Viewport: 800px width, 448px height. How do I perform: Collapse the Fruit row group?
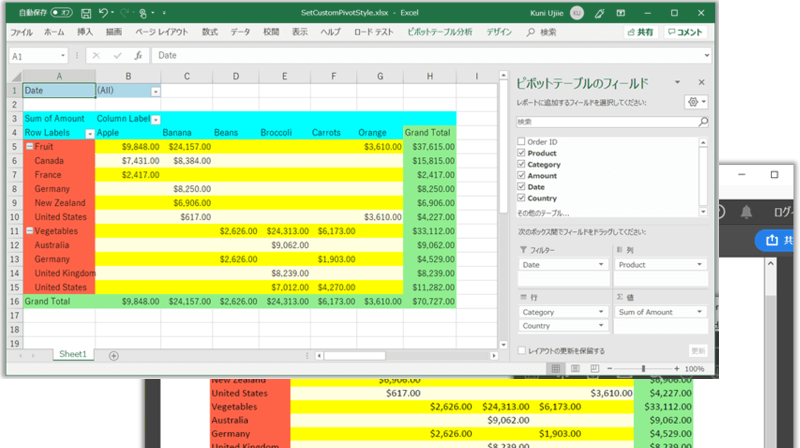(29, 146)
